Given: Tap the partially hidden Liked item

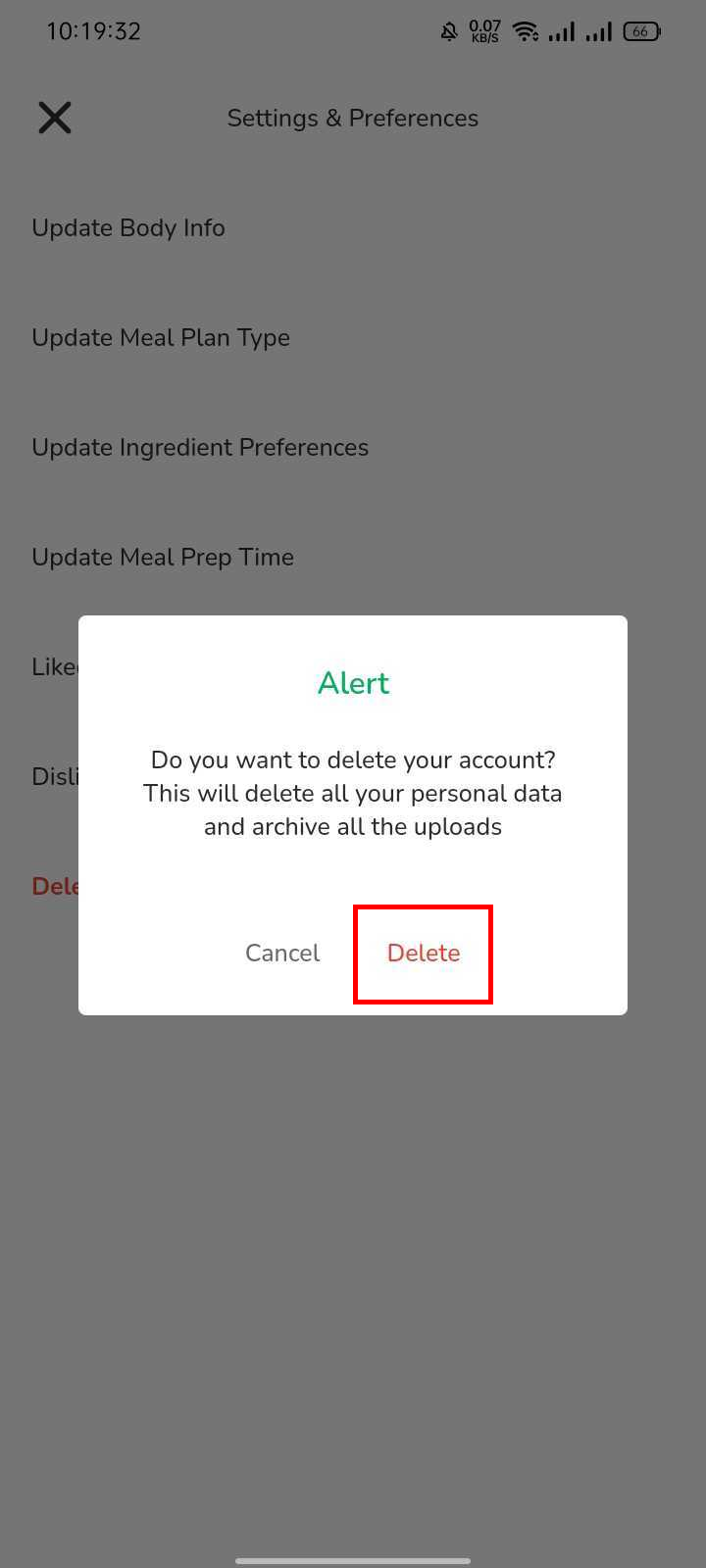Looking at the screenshot, I should tap(55, 667).
